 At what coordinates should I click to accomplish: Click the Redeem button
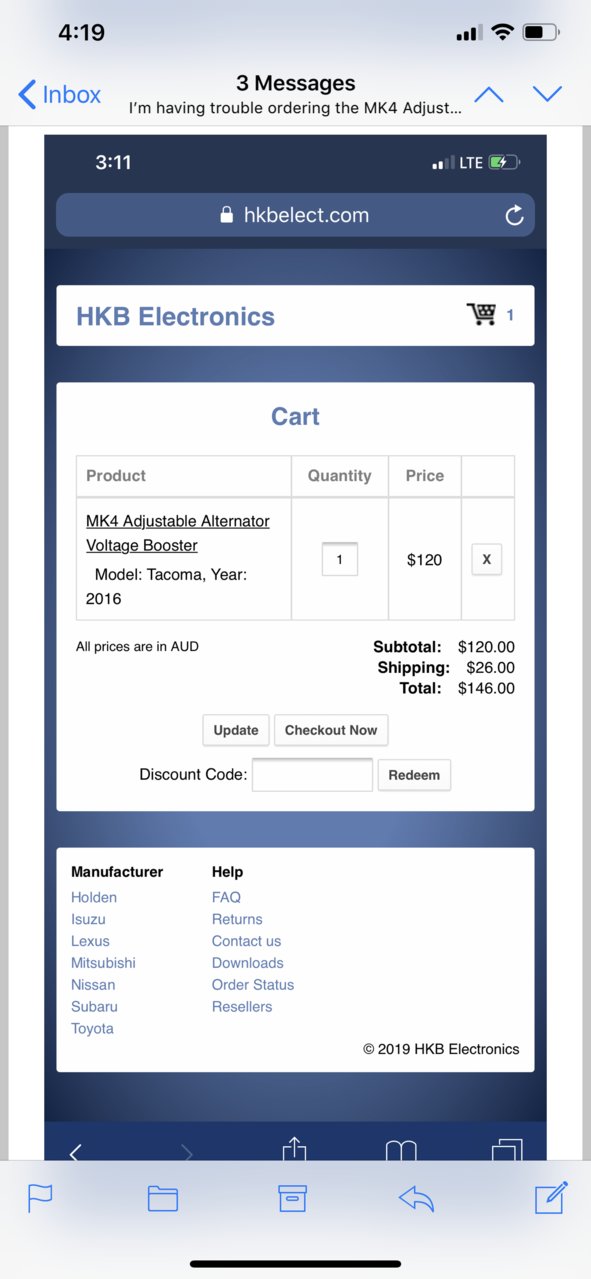click(414, 775)
